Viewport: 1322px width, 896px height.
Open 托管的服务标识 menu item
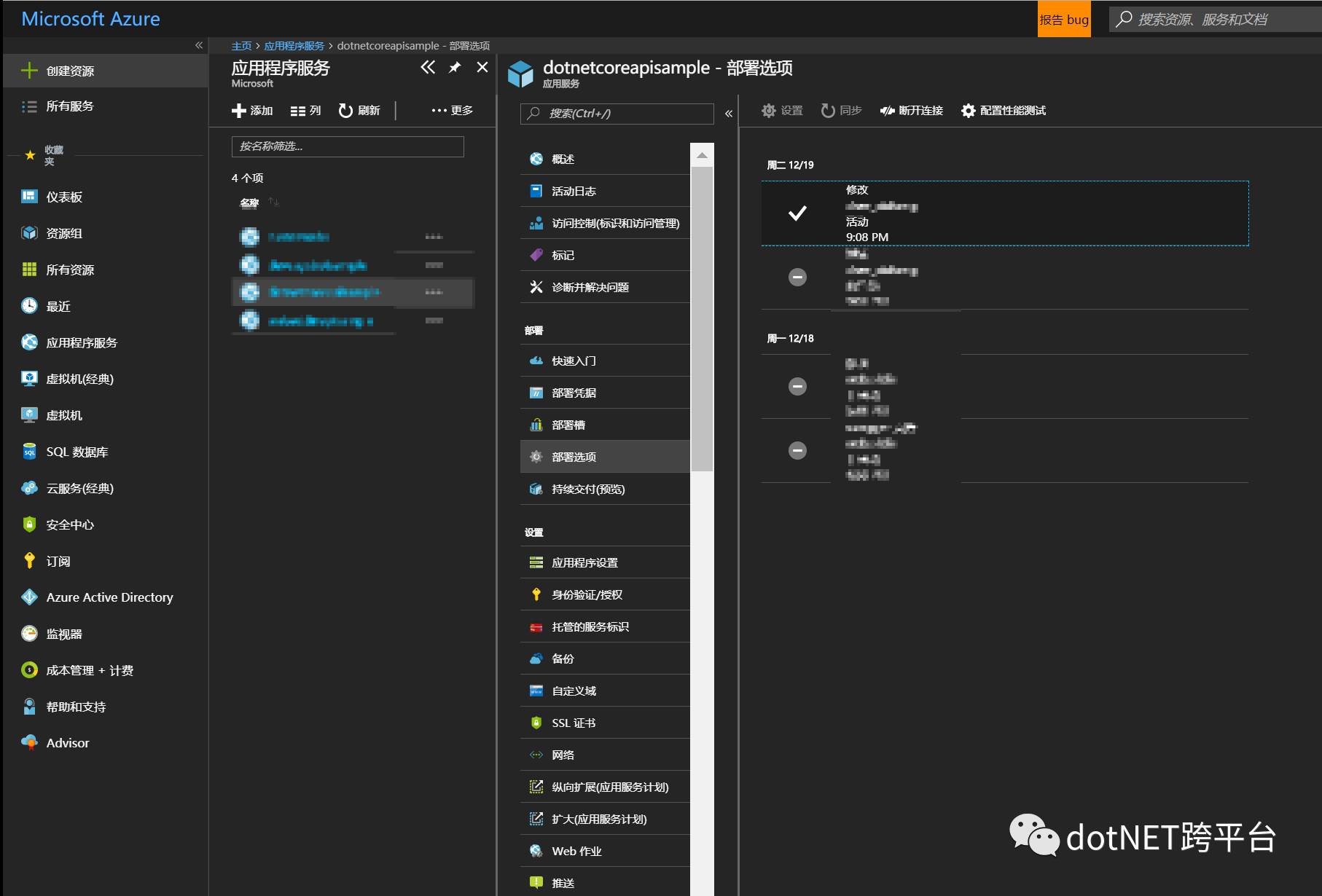(605, 626)
